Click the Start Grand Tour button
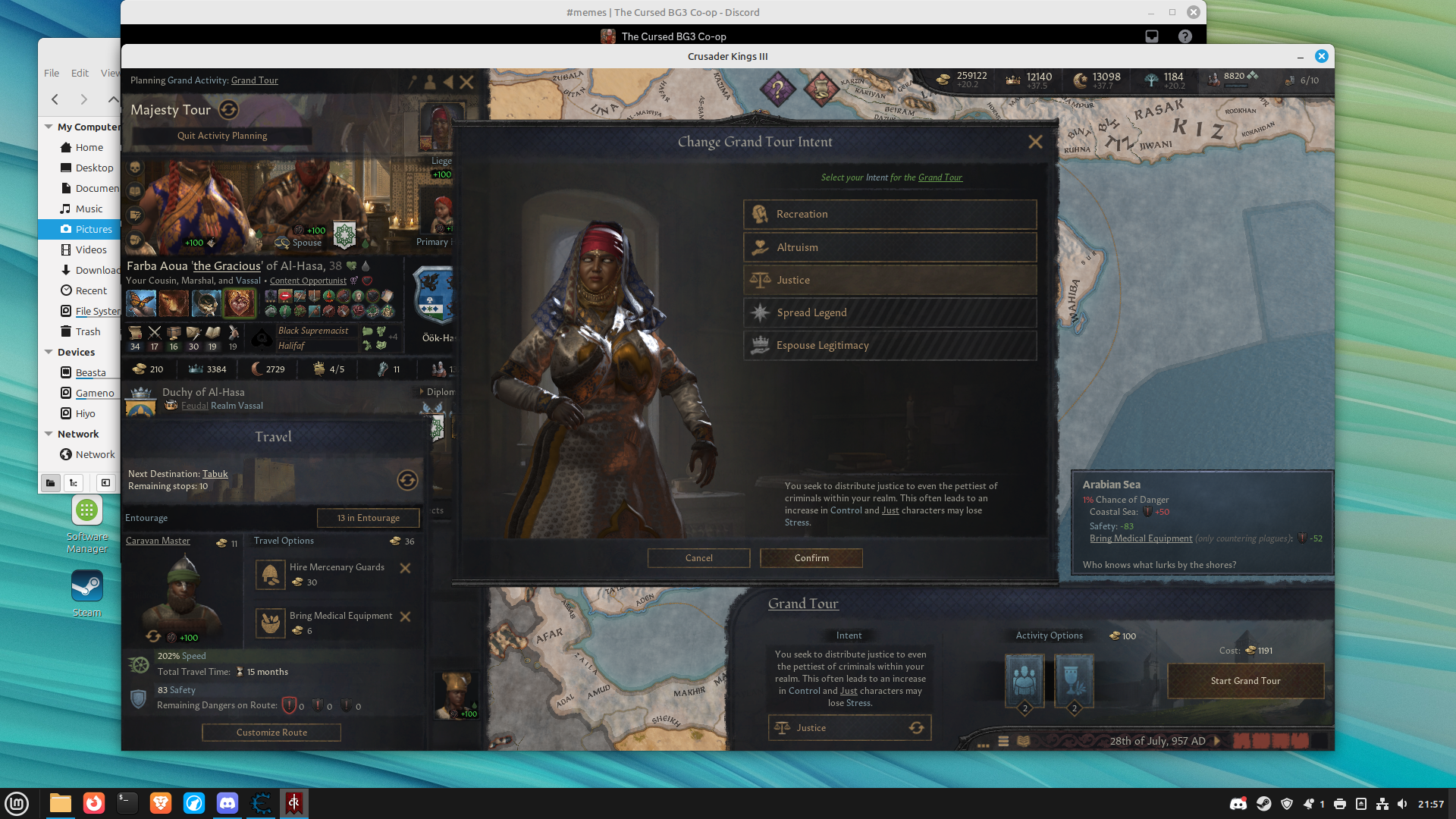1456x819 pixels. pos(1245,681)
